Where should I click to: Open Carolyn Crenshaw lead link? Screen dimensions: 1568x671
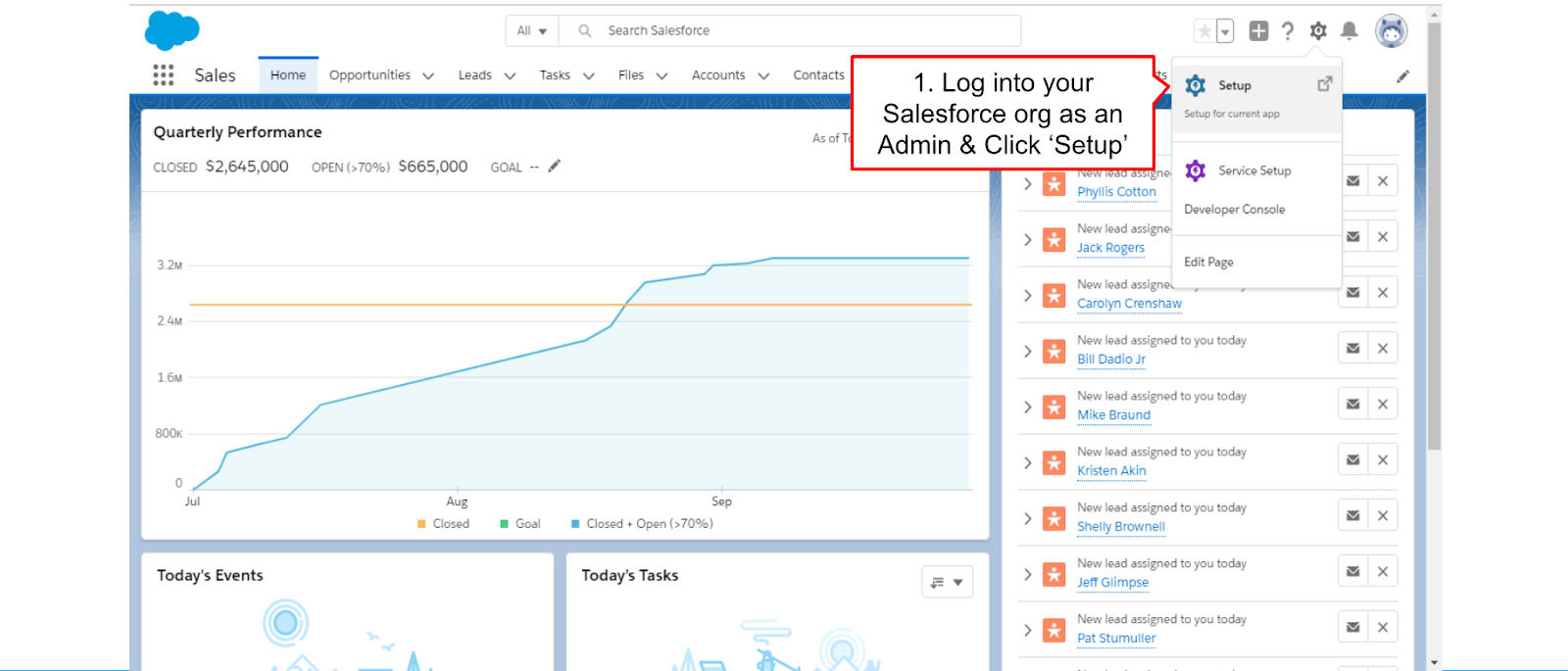click(x=1129, y=304)
